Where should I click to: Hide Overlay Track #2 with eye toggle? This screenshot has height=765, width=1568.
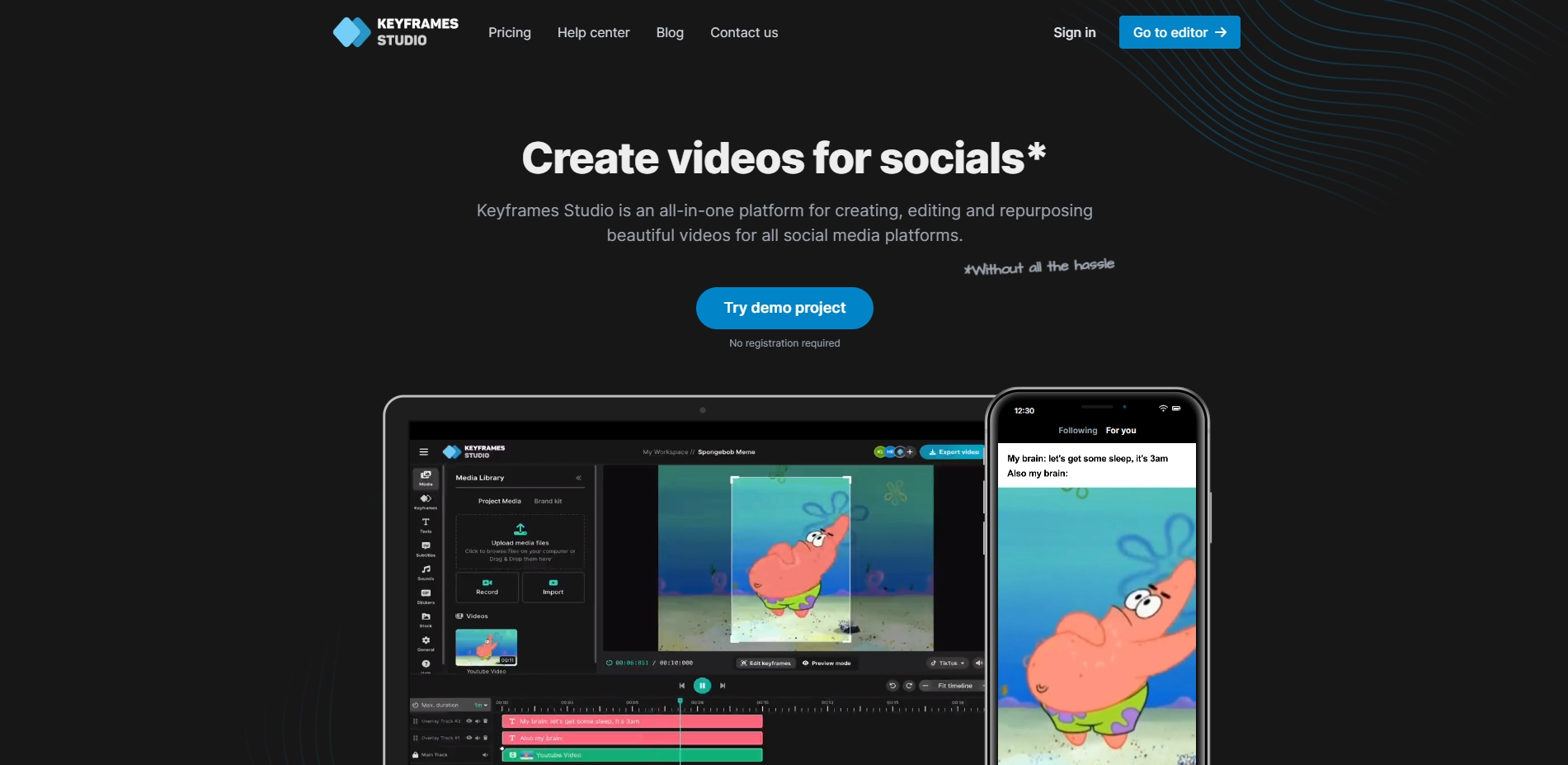point(469,720)
